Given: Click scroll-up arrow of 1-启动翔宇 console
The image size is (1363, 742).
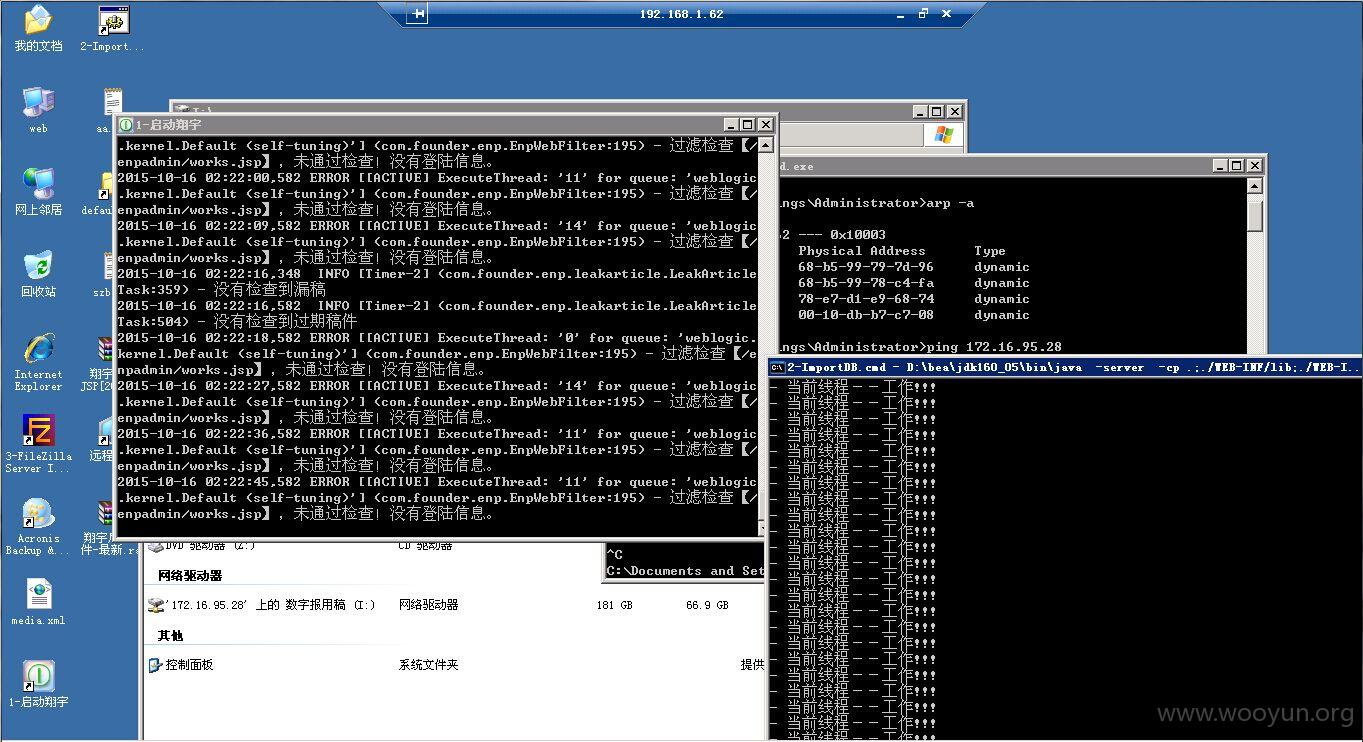Looking at the screenshot, I should pyautogui.click(x=766, y=145).
